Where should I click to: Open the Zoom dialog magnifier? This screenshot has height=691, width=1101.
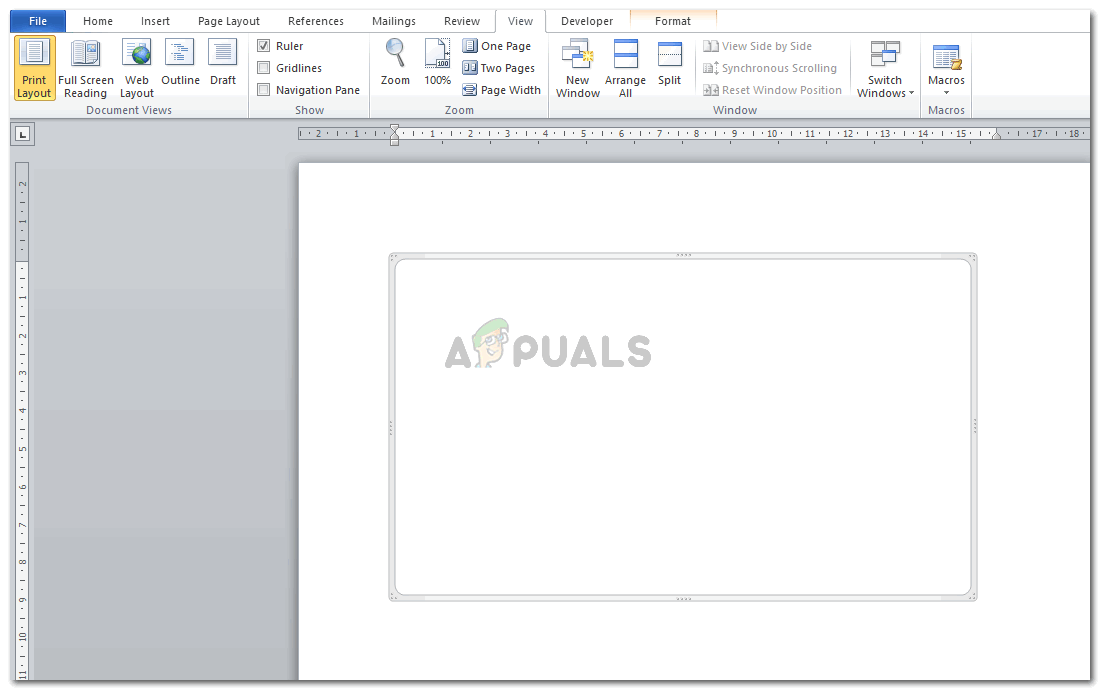395,63
